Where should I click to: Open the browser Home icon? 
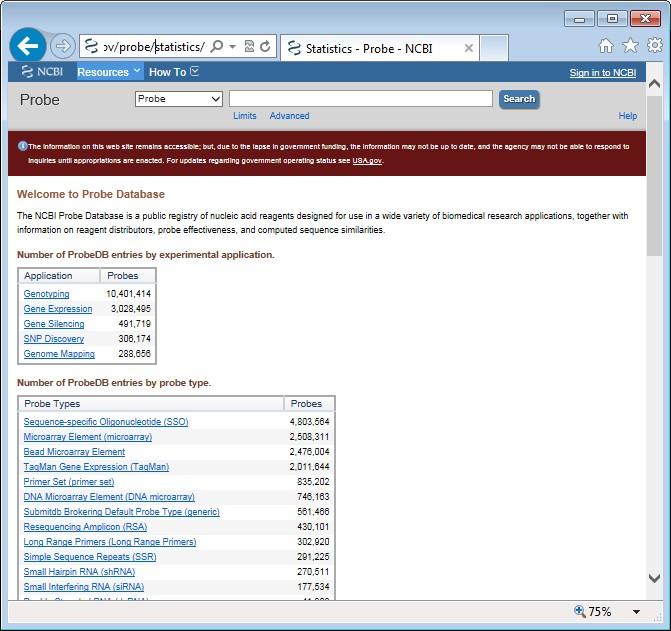click(606, 45)
